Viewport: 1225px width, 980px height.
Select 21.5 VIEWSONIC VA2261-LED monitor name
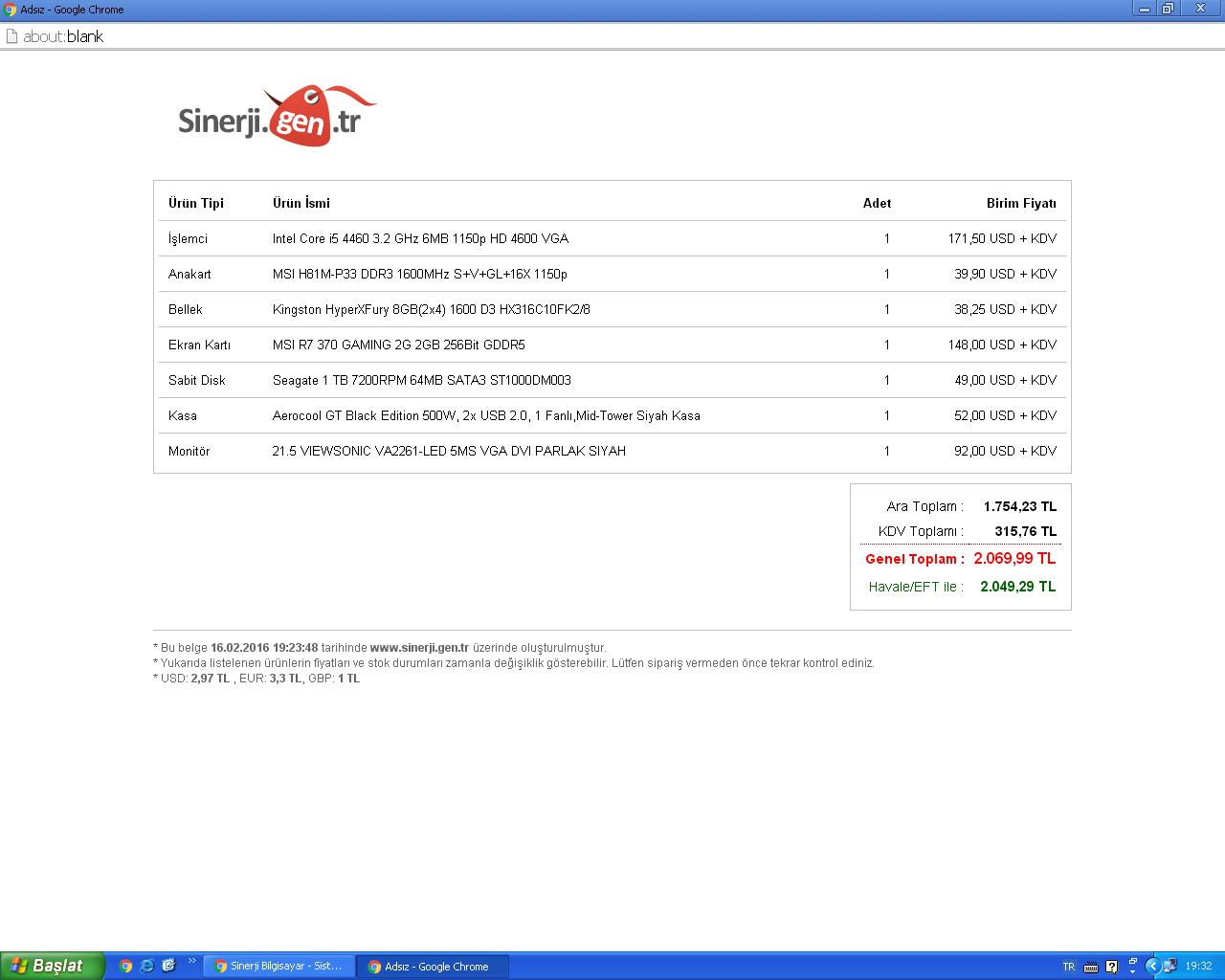(449, 451)
